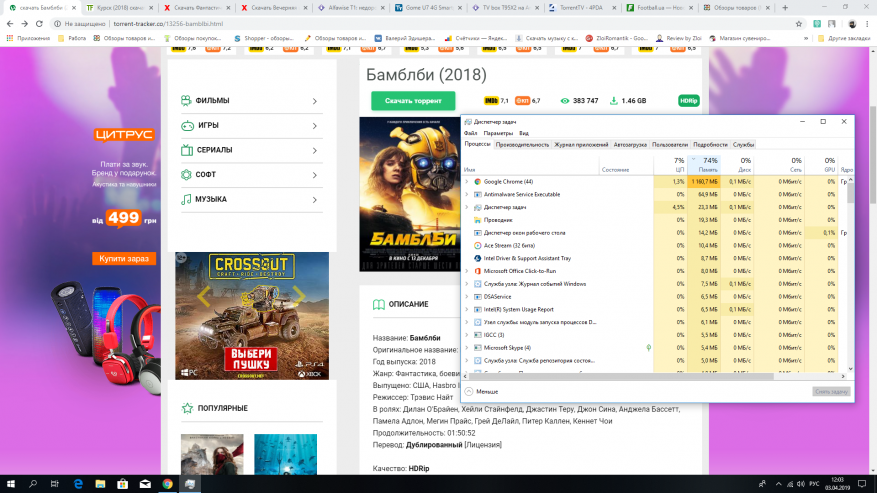Open the Параметры menu in Task Manager
This screenshot has height=493, width=877.
[x=498, y=133]
